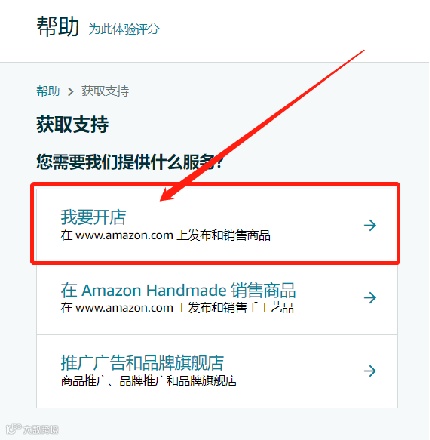Open the 我要开店 option

click(x=215, y=224)
